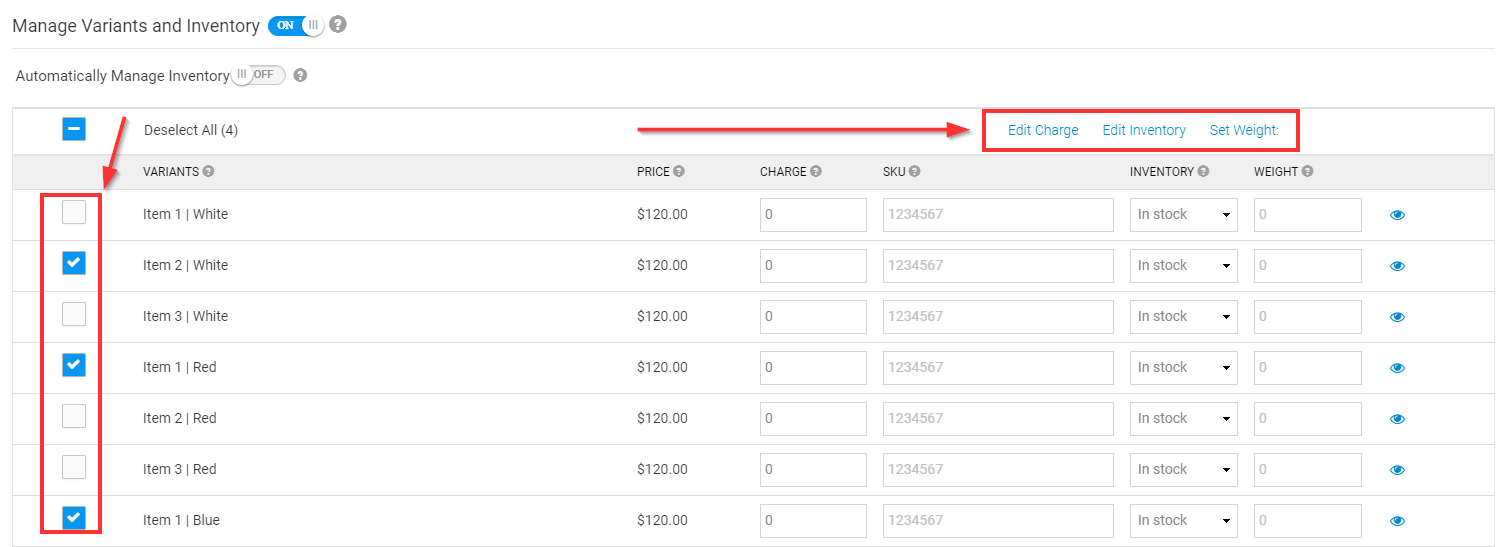
Task: Open inventory dropdown for Item 2 | White
Action: (x=1184, y=266)
